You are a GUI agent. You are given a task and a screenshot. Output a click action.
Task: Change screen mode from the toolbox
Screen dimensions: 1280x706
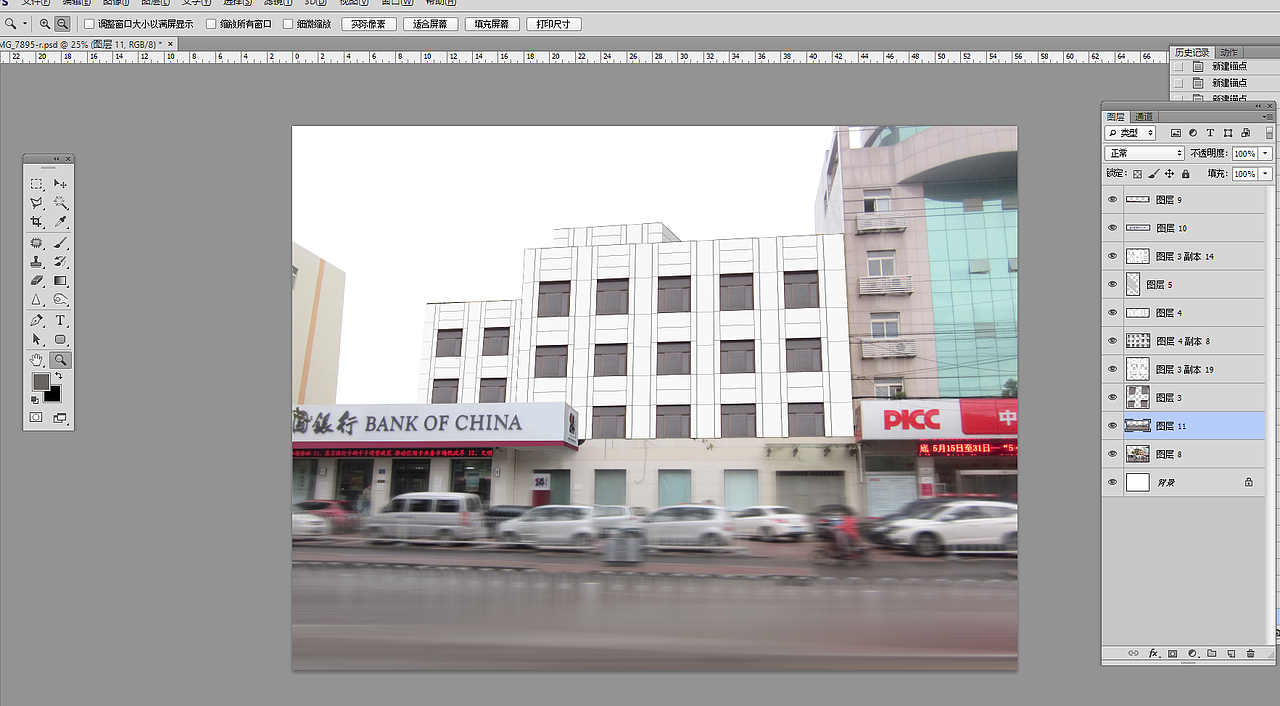[x=60, y=418]
